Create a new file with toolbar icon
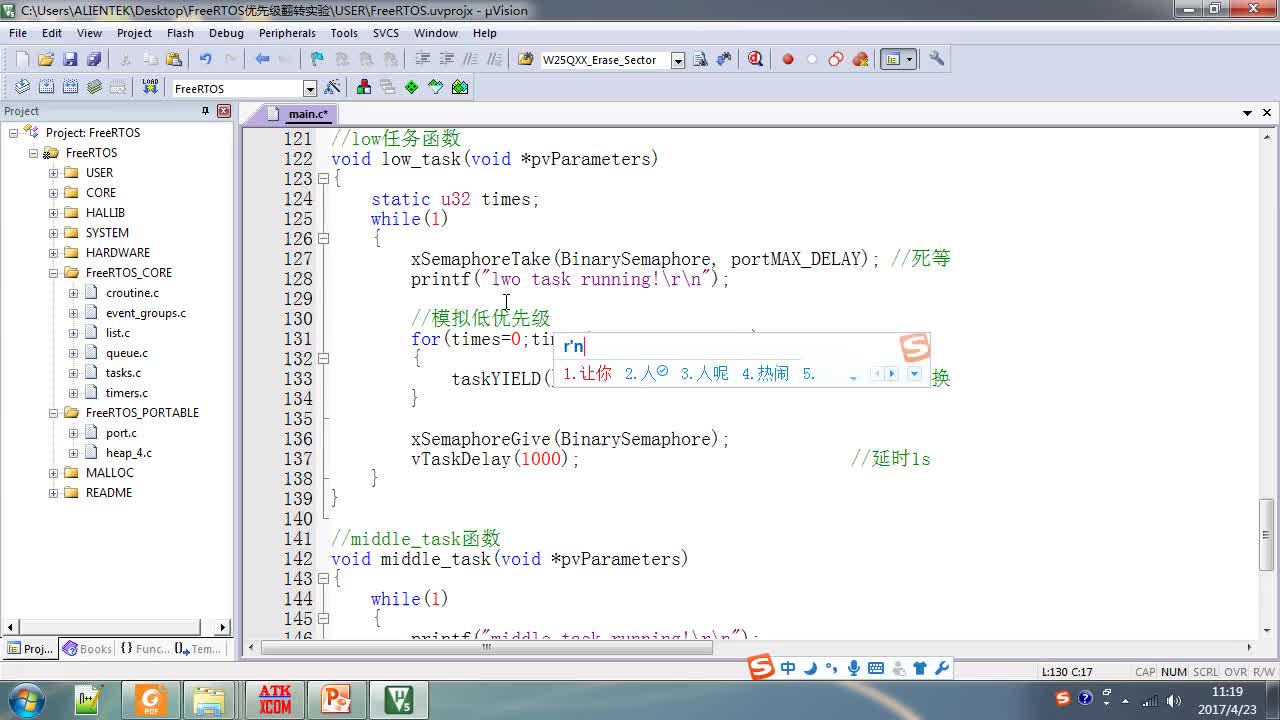Screen dimensions: 1280x720 pos(22,60)
